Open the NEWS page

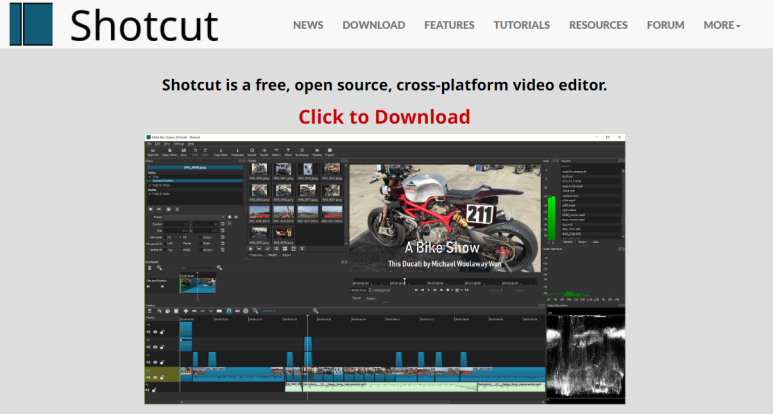[x=308, y=25]
